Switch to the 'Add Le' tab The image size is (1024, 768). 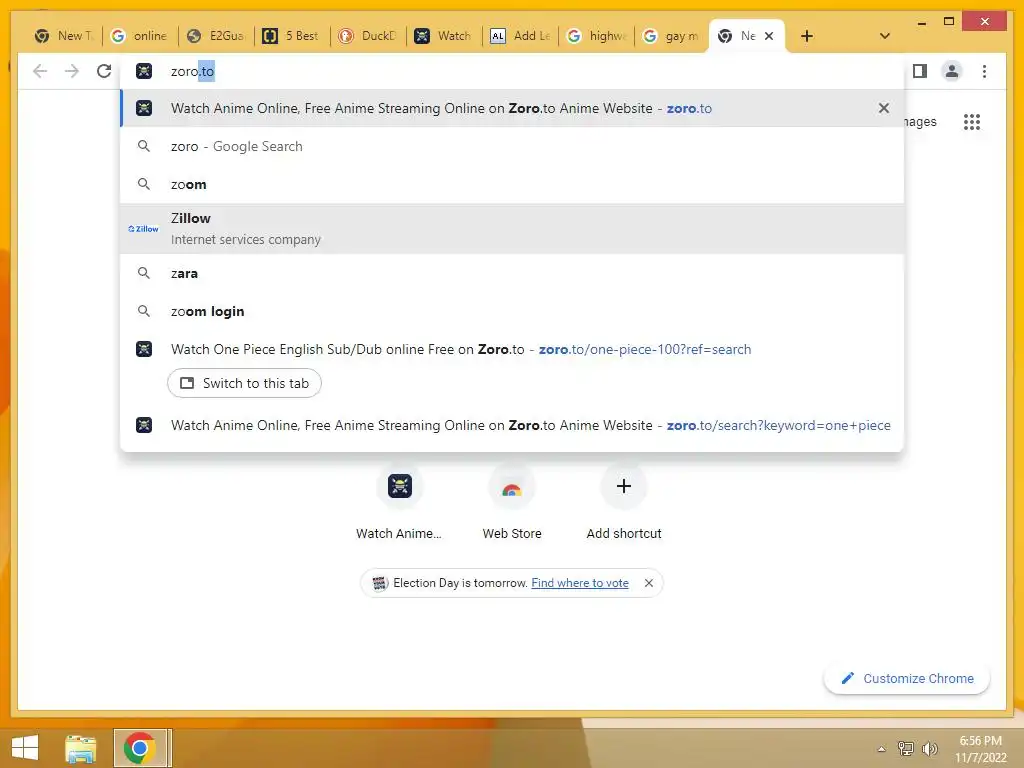click(520, 36)
